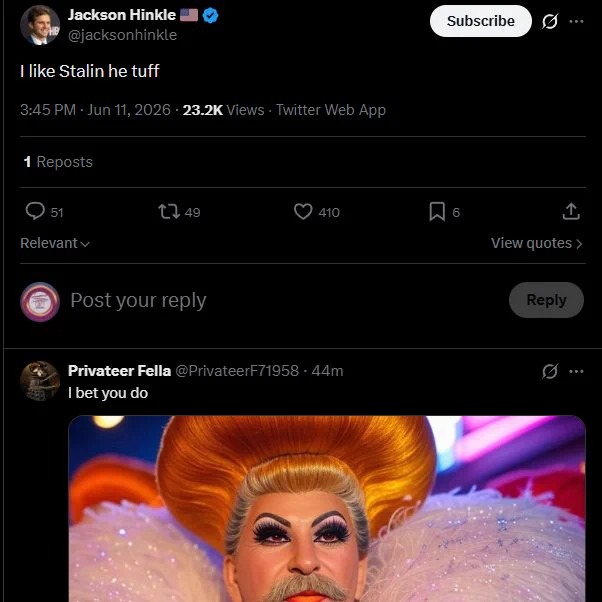Screen dimensions: 602x602
Task: Click into the Post your reply field
Action: click(284, 300)
